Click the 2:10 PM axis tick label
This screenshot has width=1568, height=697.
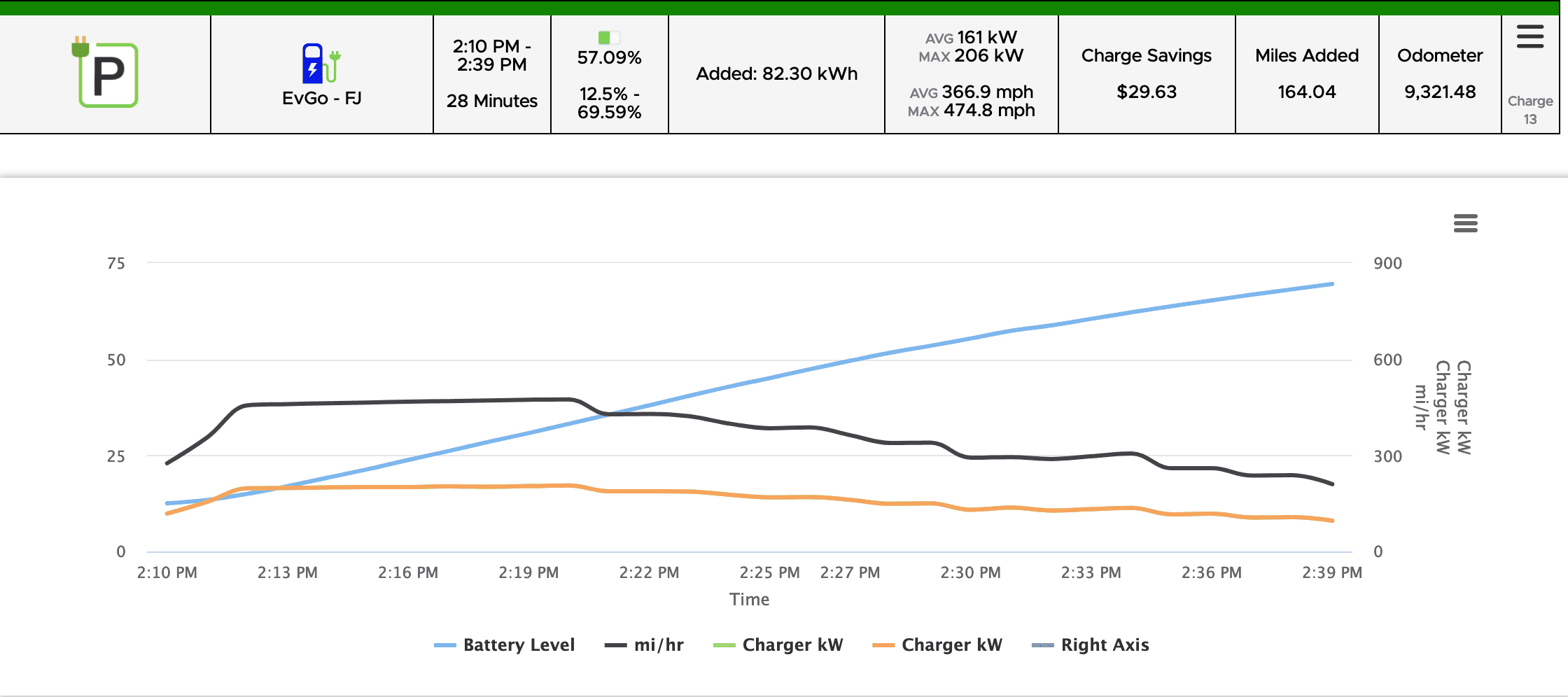[167, 572]
